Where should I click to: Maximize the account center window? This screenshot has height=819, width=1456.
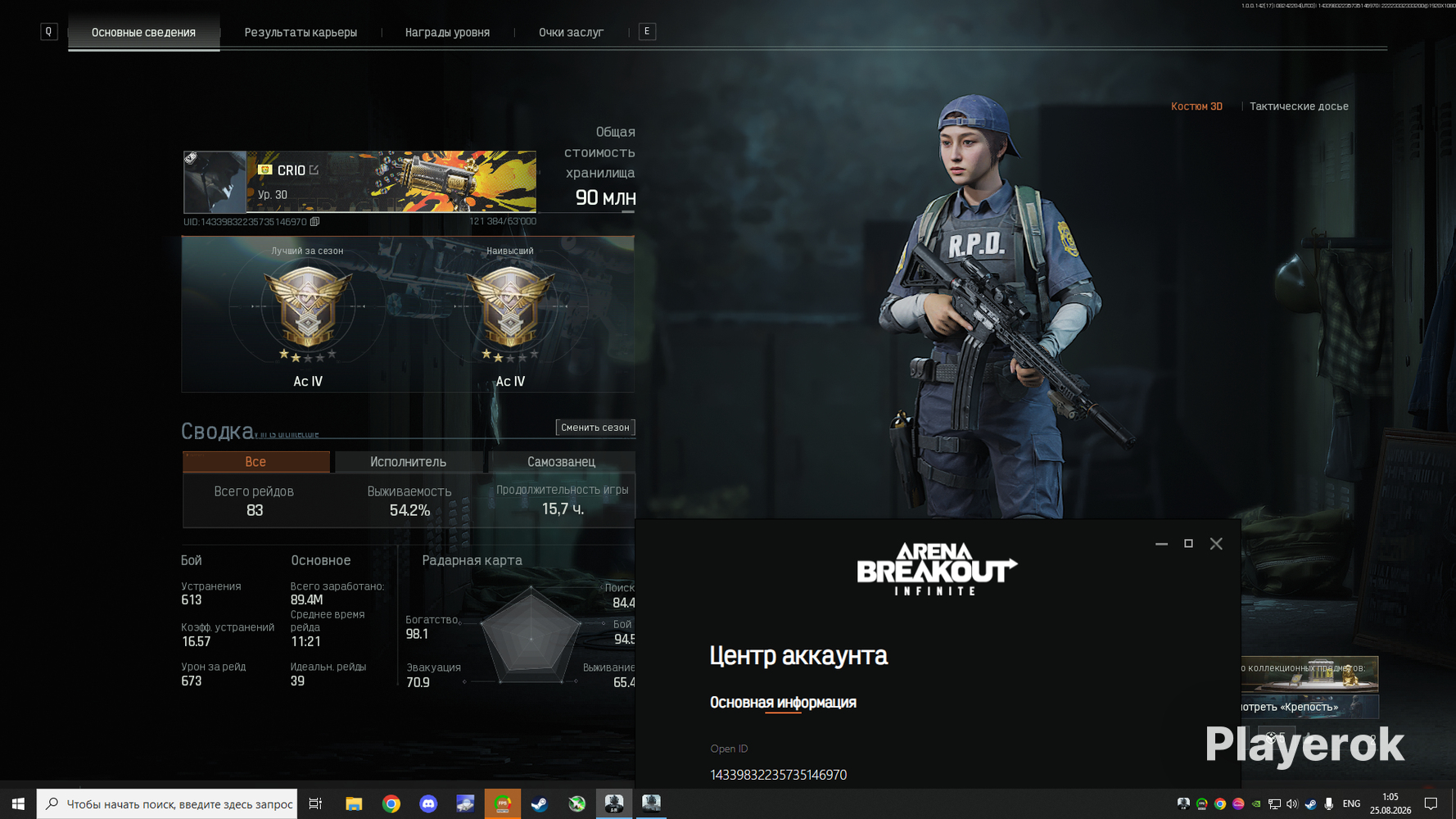tap(1188, 544)
